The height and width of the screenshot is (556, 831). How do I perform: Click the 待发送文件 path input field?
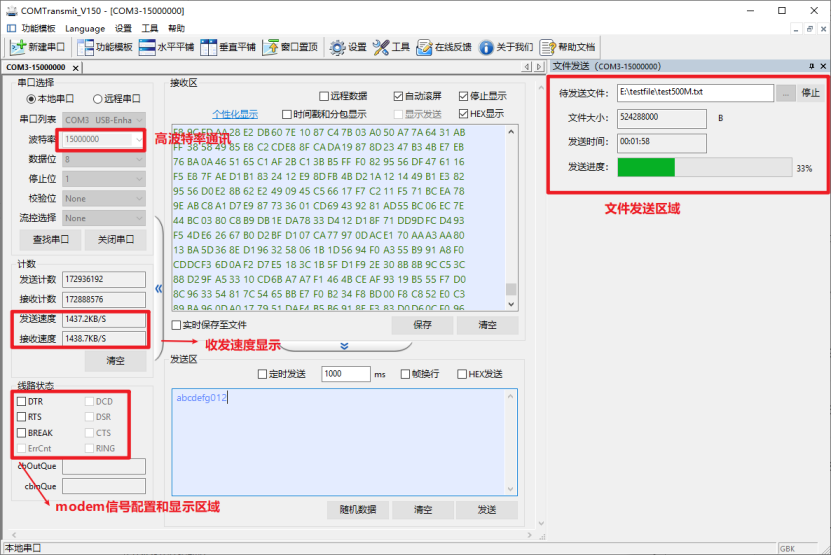695,92
